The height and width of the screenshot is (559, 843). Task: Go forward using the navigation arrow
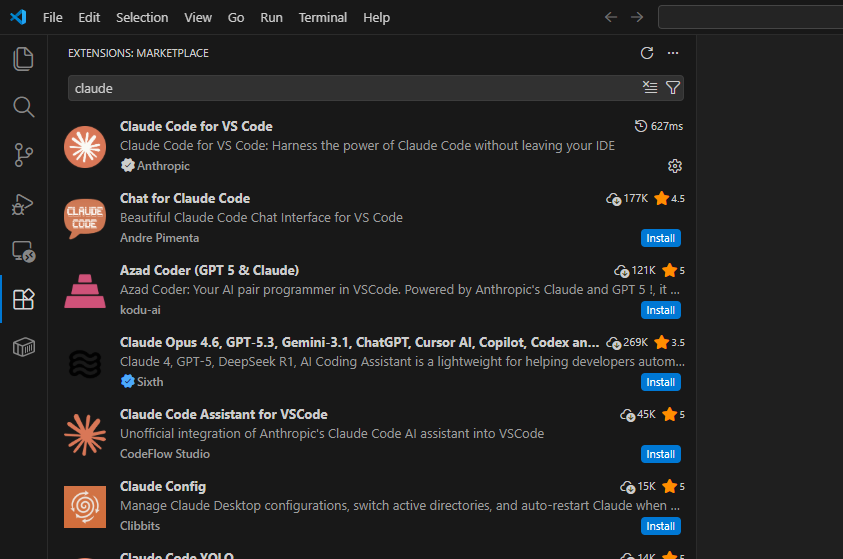[x=637, y=17]
